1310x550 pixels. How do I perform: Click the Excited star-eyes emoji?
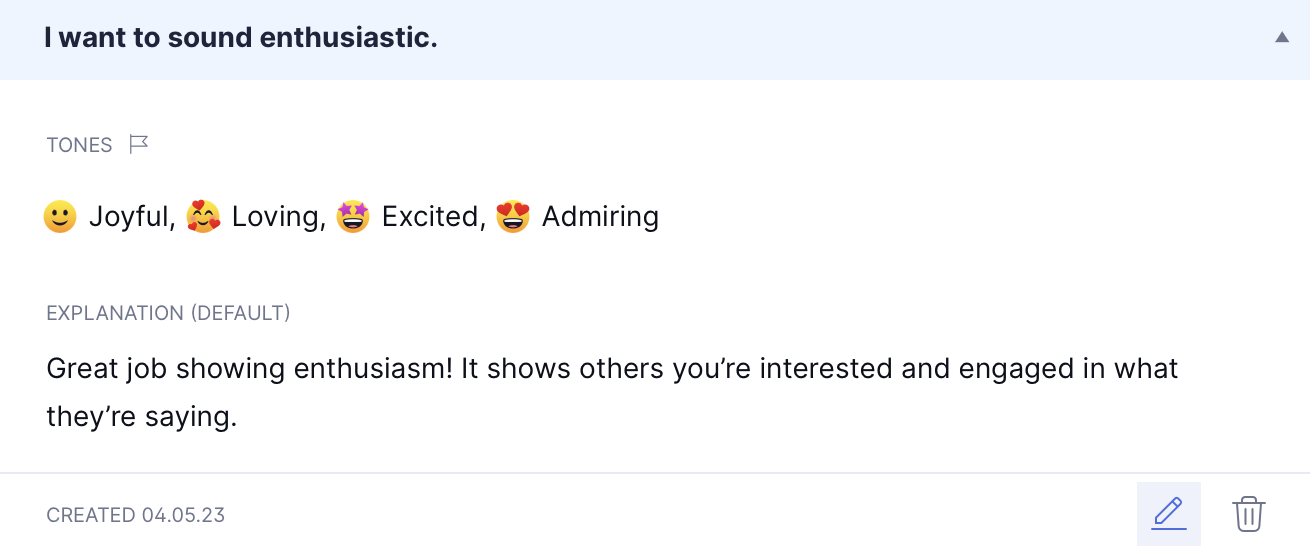click(353, 216)
